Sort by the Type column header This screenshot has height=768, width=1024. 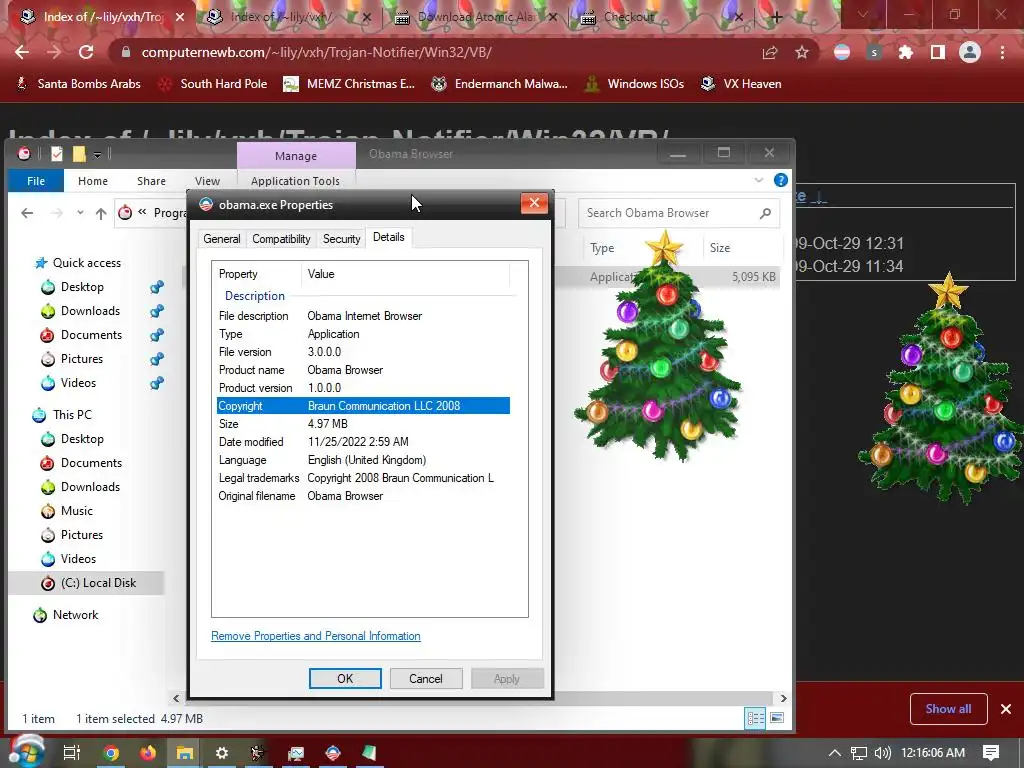pos(601,248)
